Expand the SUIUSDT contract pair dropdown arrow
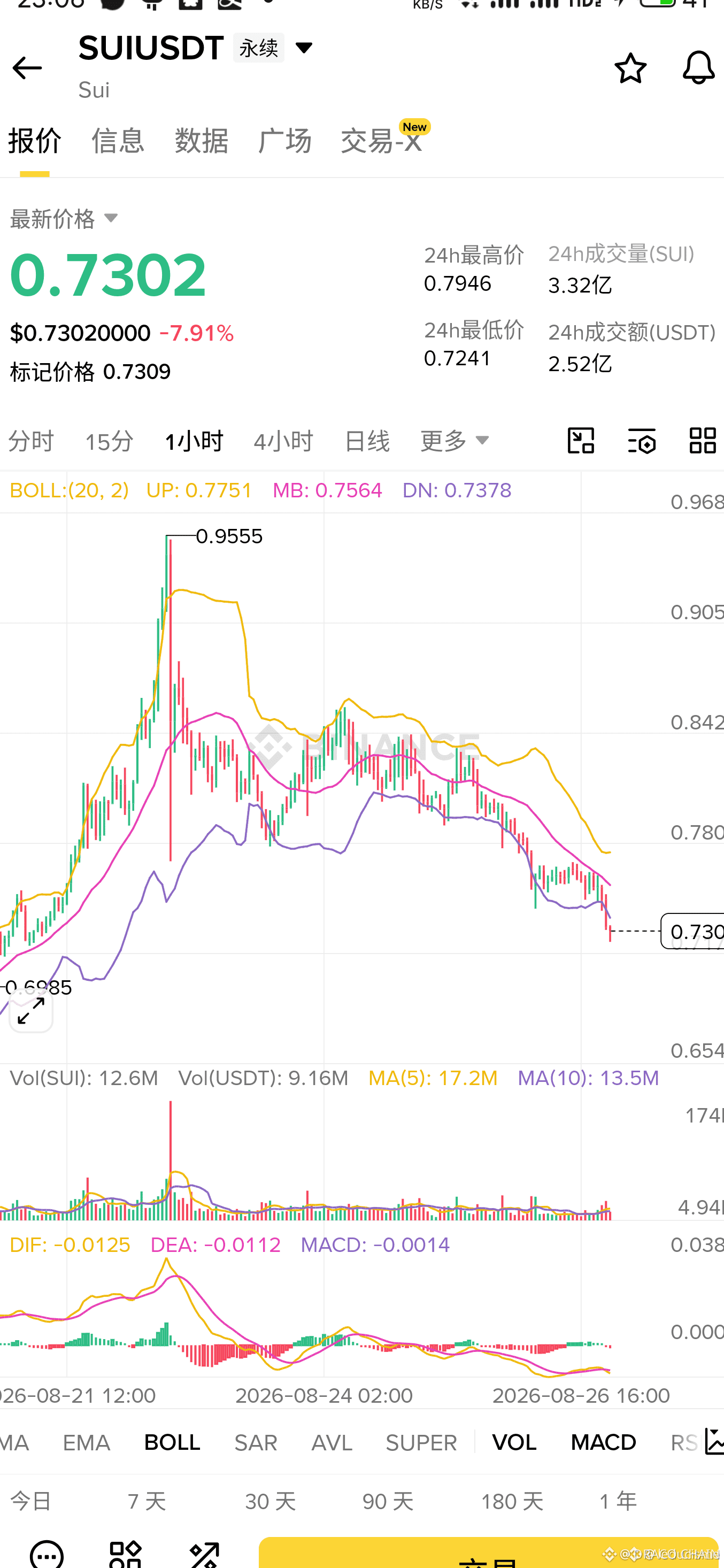This screenshot has height=1568, width=724. coord(303,48)
